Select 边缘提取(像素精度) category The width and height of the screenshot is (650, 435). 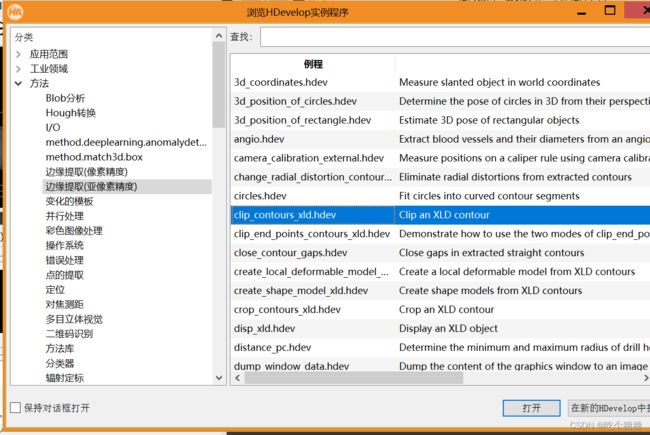pyautogui.click(x=86, y=172)
